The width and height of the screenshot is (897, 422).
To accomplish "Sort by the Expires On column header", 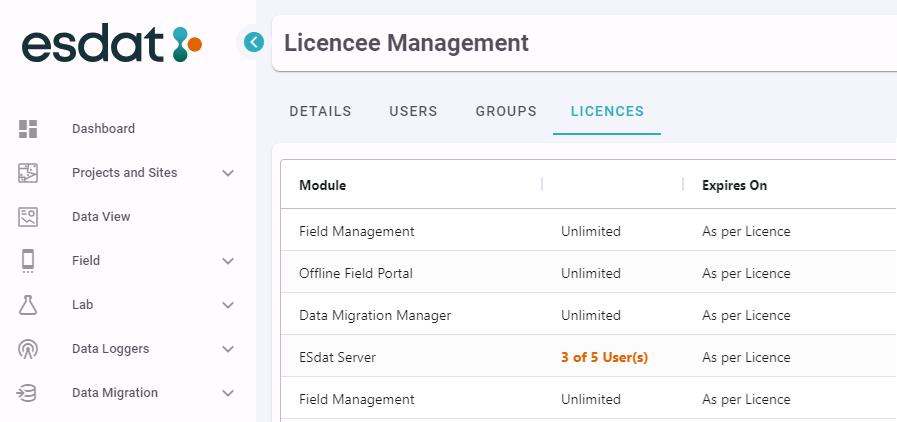I will coord(735,185).
